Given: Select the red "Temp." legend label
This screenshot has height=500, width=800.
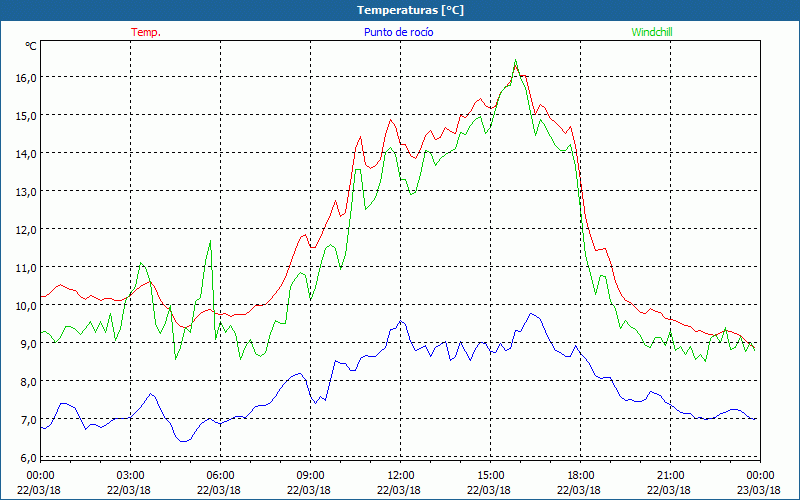Looking at the screenshot, I should tap(146, 32).
